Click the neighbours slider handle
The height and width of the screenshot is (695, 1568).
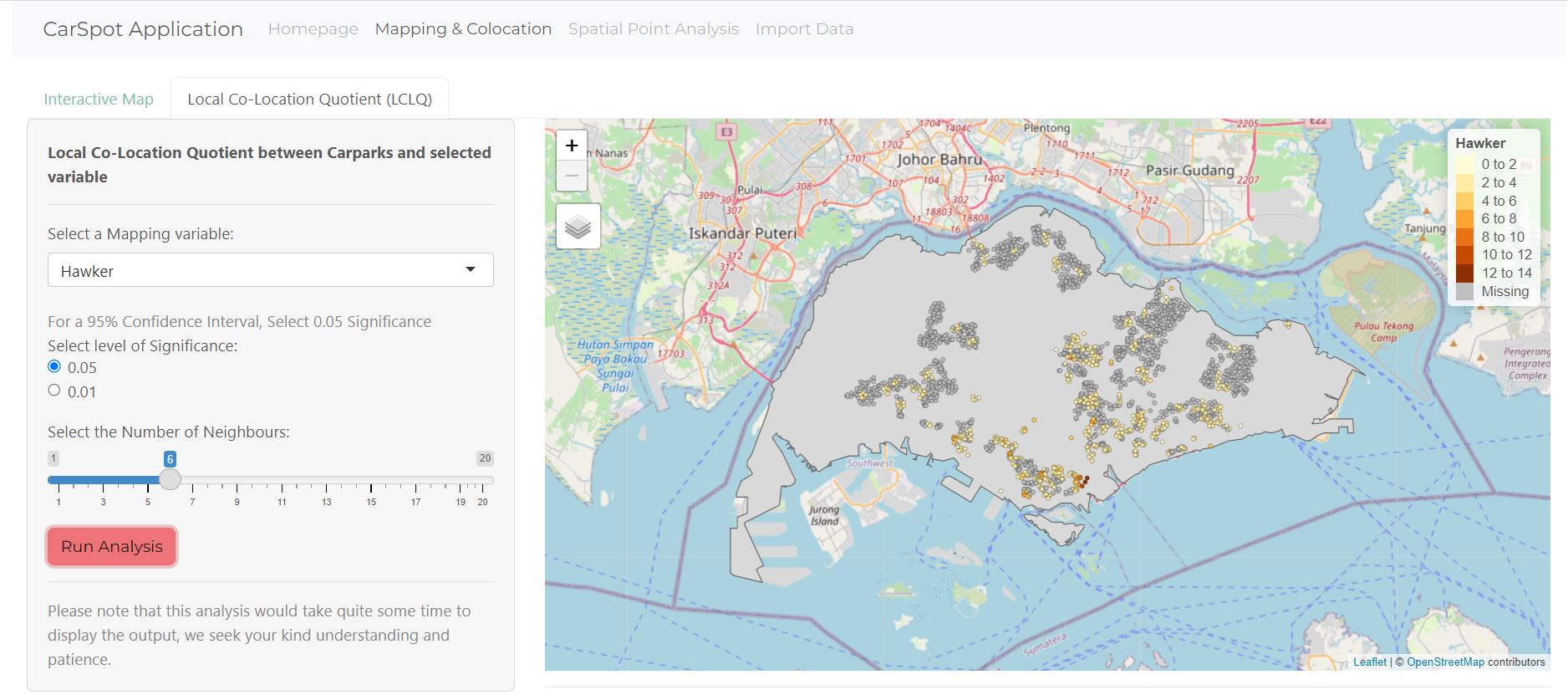point(170,479)
